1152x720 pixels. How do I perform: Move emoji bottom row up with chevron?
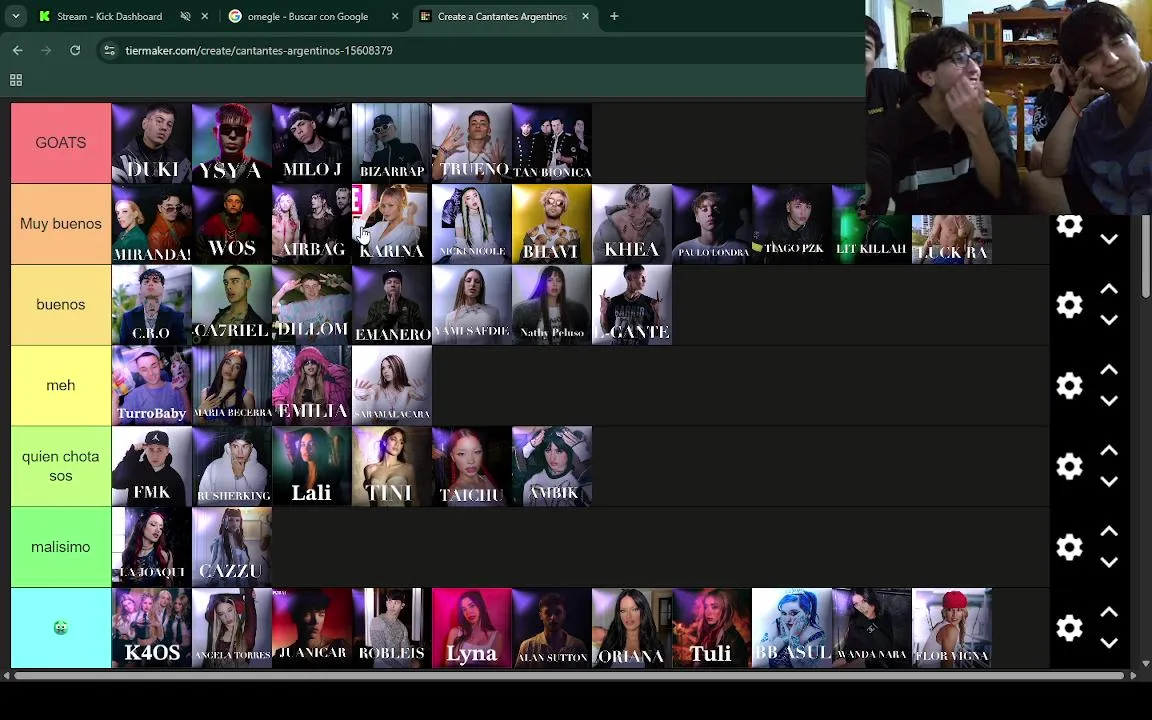click(1109, 612)
